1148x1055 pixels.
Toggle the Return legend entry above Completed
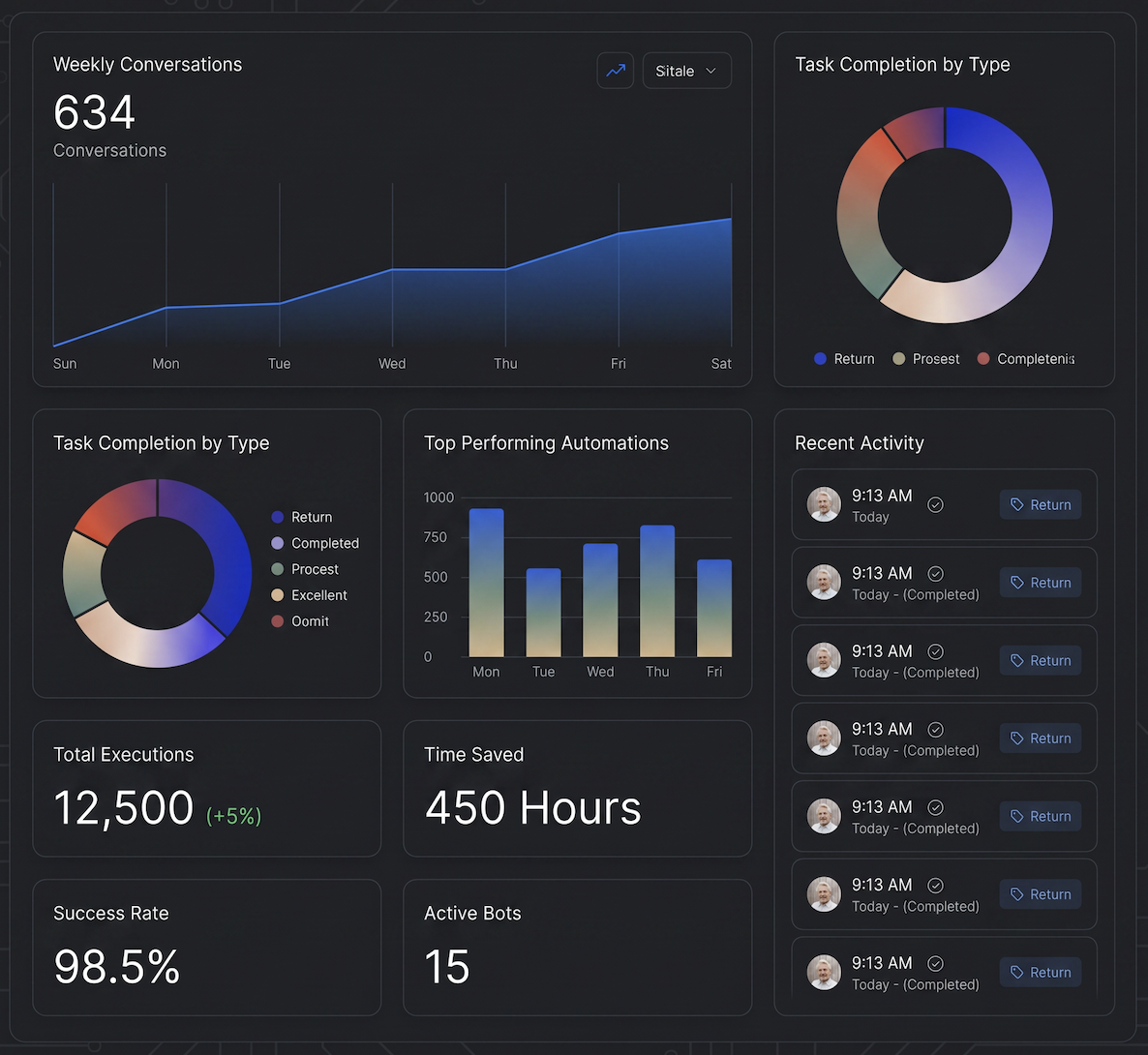coord(302,517)
